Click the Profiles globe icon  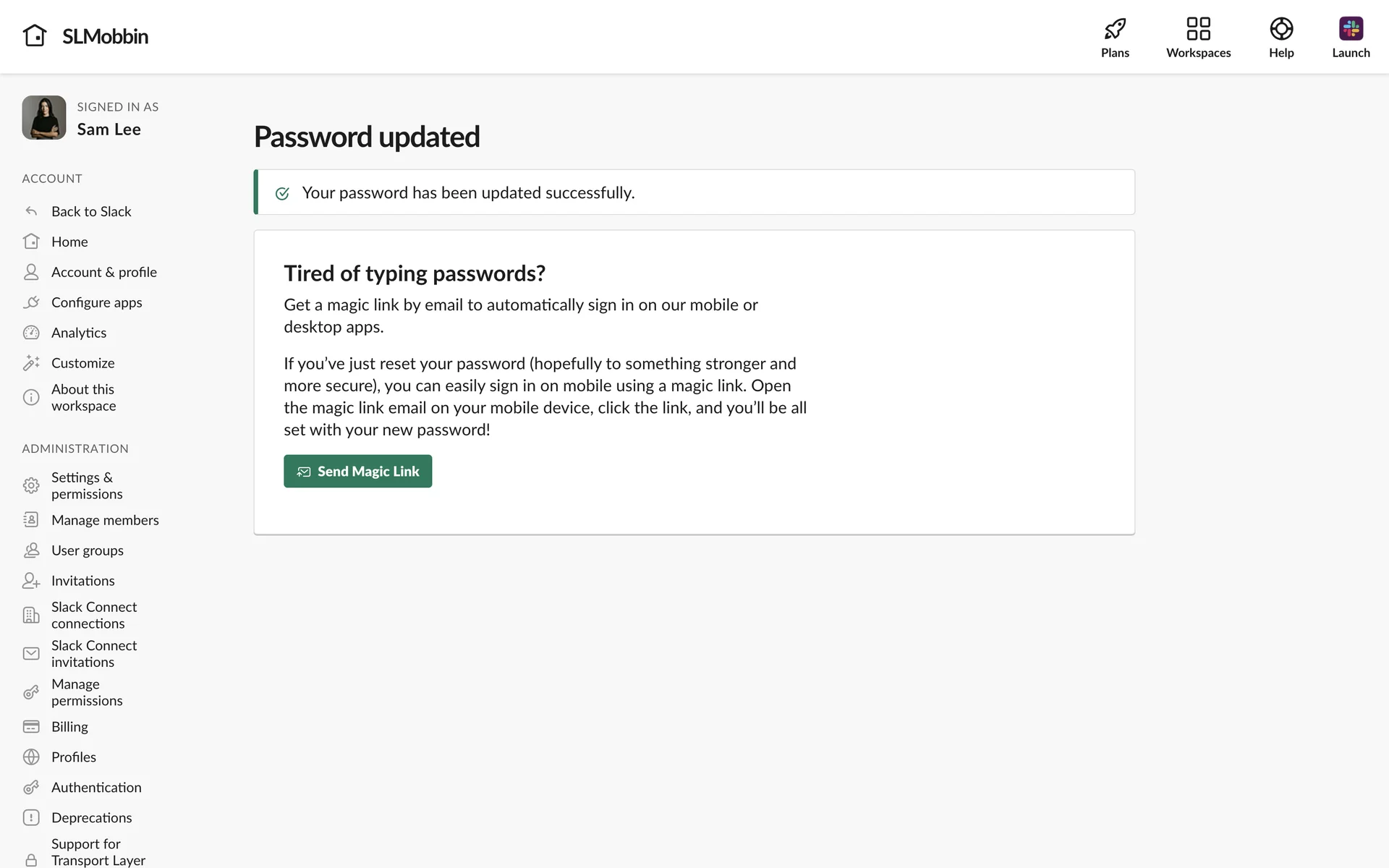click(x=31, y=757)
